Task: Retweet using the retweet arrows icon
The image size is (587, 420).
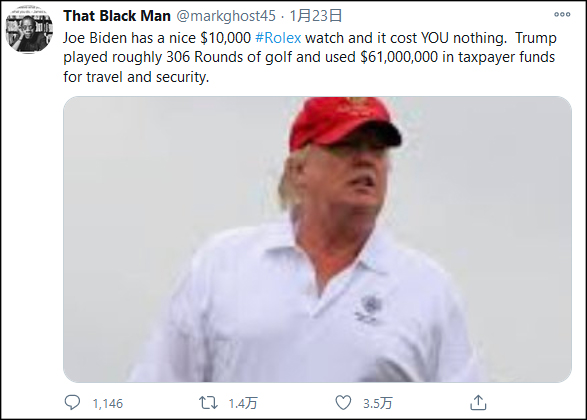Action: coord(208,403)
